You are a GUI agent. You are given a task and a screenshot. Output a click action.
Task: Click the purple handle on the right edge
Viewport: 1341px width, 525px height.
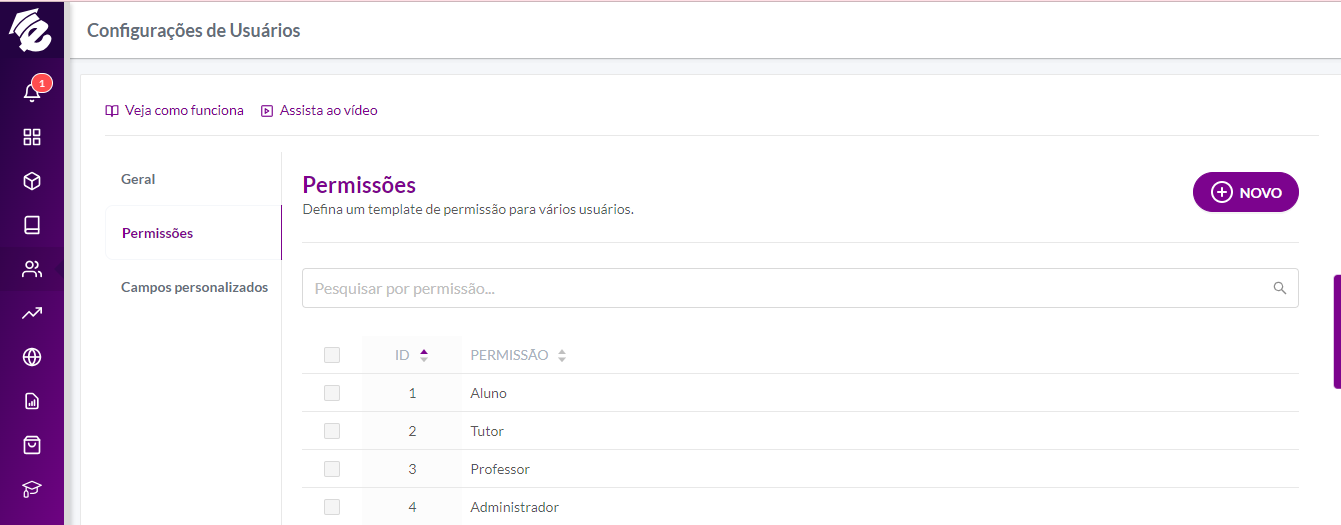pyautogui.click(x=1337, y=332)
